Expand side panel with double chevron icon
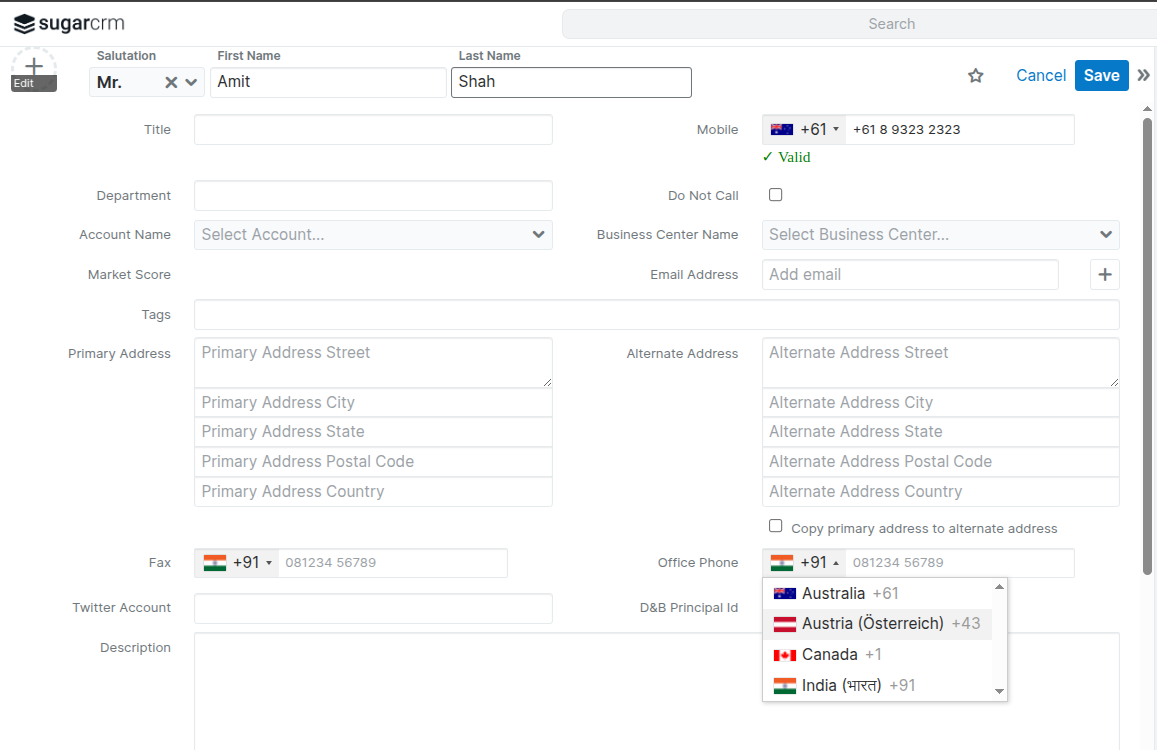Viewport: 1157px width, 750px height. pyautogui.click(x=1143, y=75)
